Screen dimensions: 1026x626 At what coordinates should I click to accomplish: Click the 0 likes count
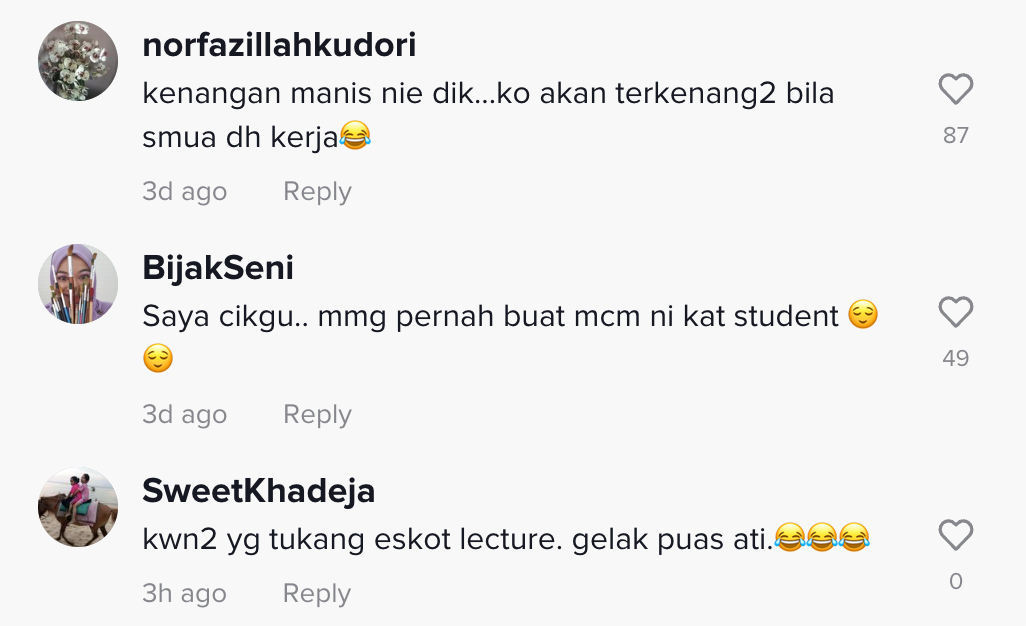[x=956, y=581]
